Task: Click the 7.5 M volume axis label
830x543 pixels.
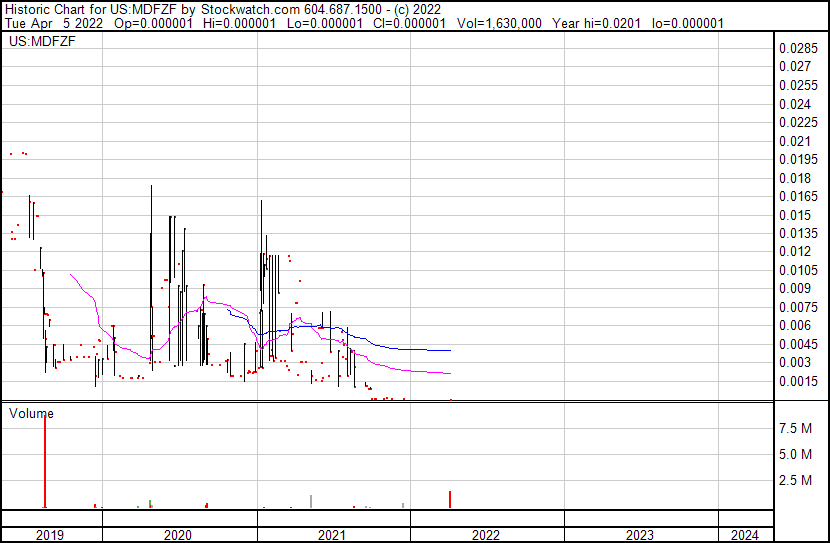Action: click(x=796, y=429)
